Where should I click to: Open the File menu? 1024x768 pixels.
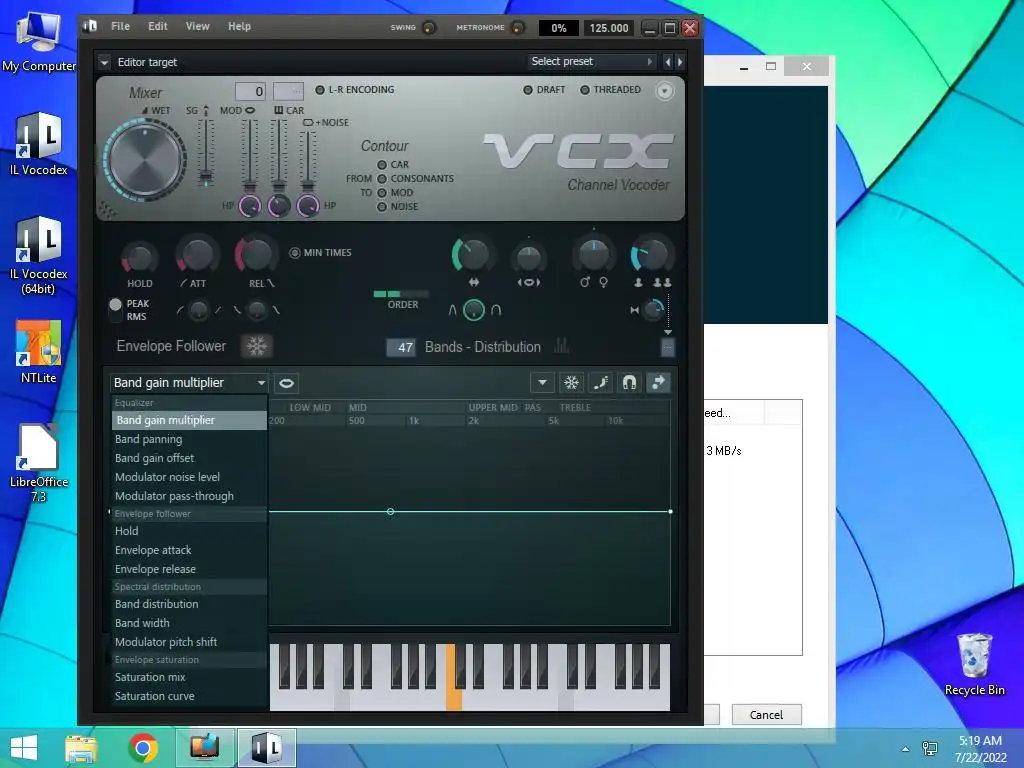[120, 26]
